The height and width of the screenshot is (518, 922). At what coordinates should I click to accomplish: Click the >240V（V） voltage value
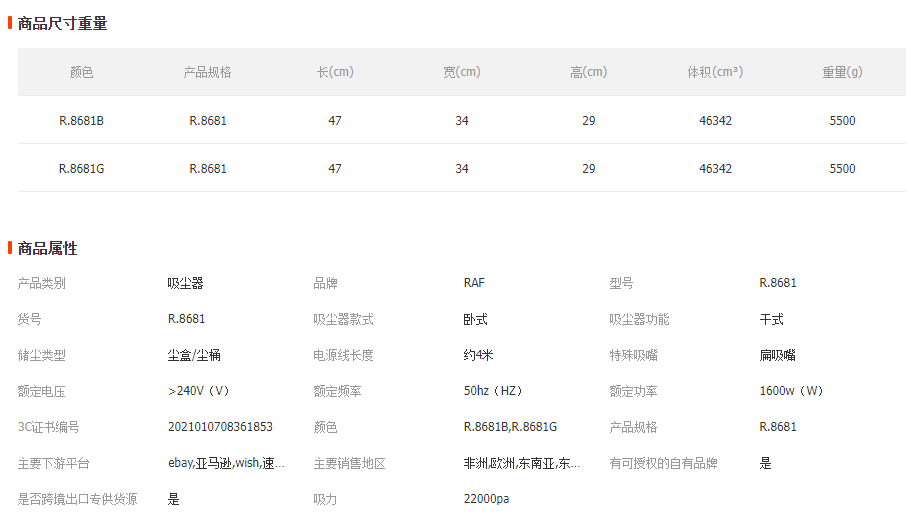(x=199, y=390)
